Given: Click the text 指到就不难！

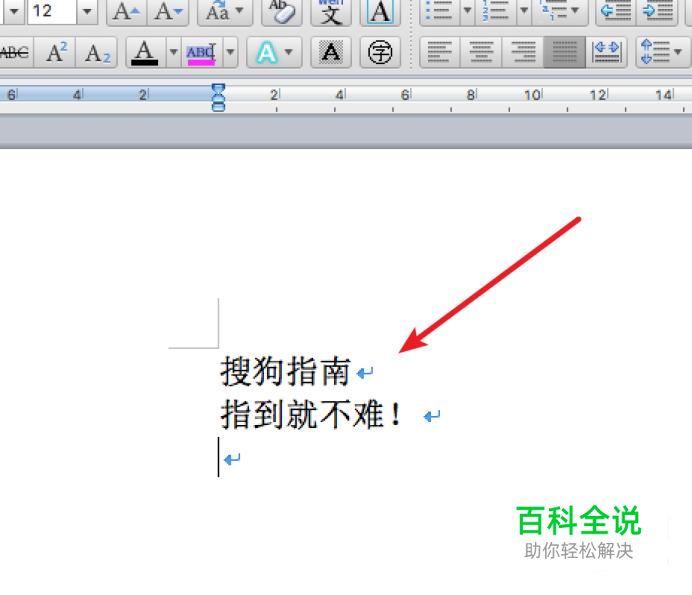Looking at the screenshot, I should [311, 414].
